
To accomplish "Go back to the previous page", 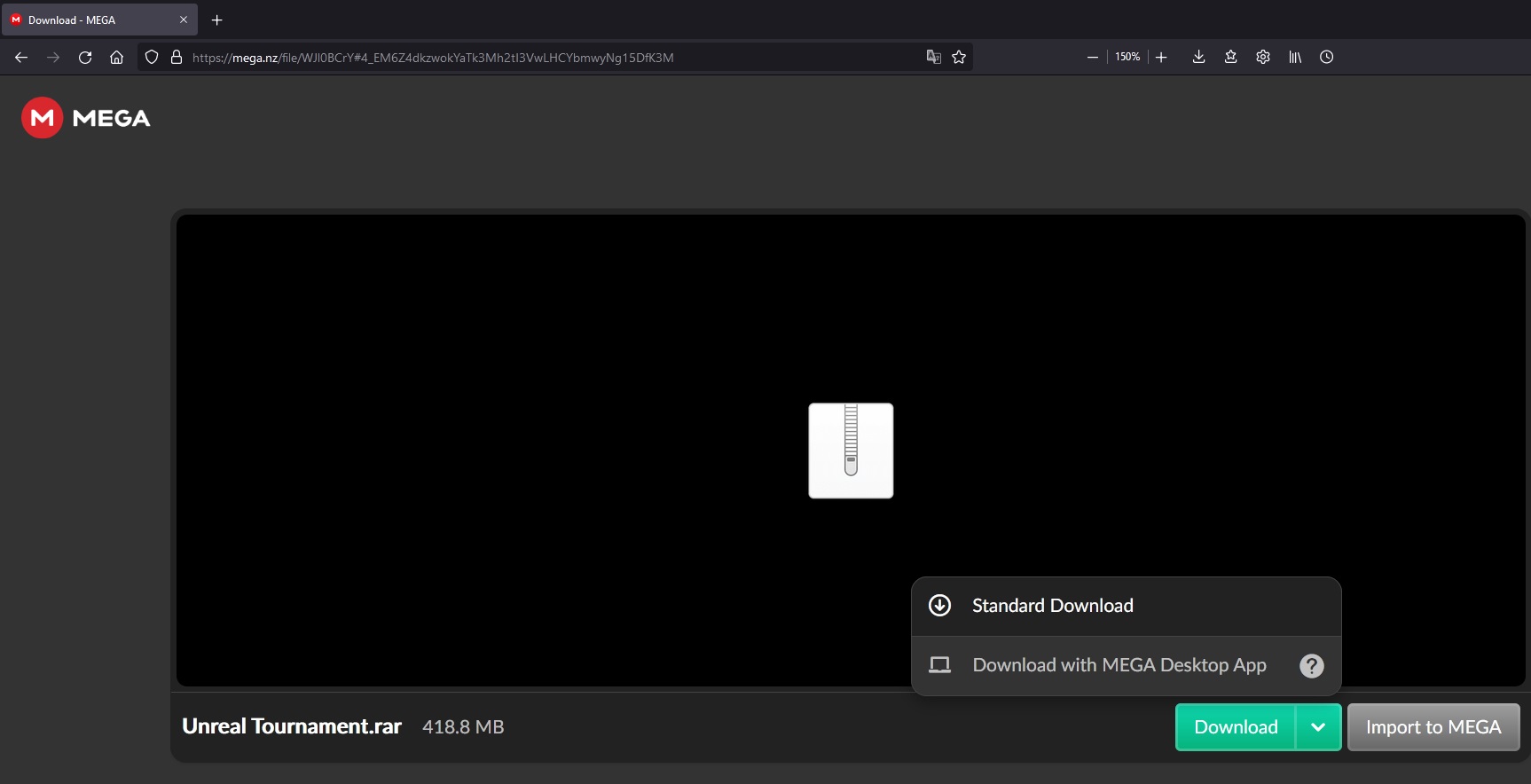I will pos(21,58).
